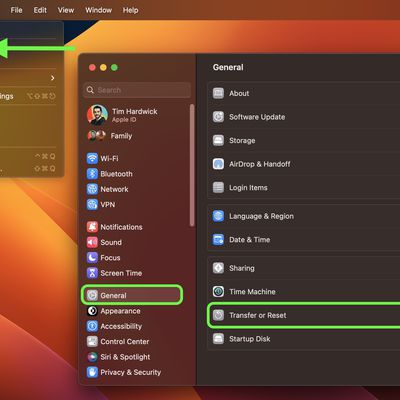Click the Transfer or Reset label

coord(258,315)
